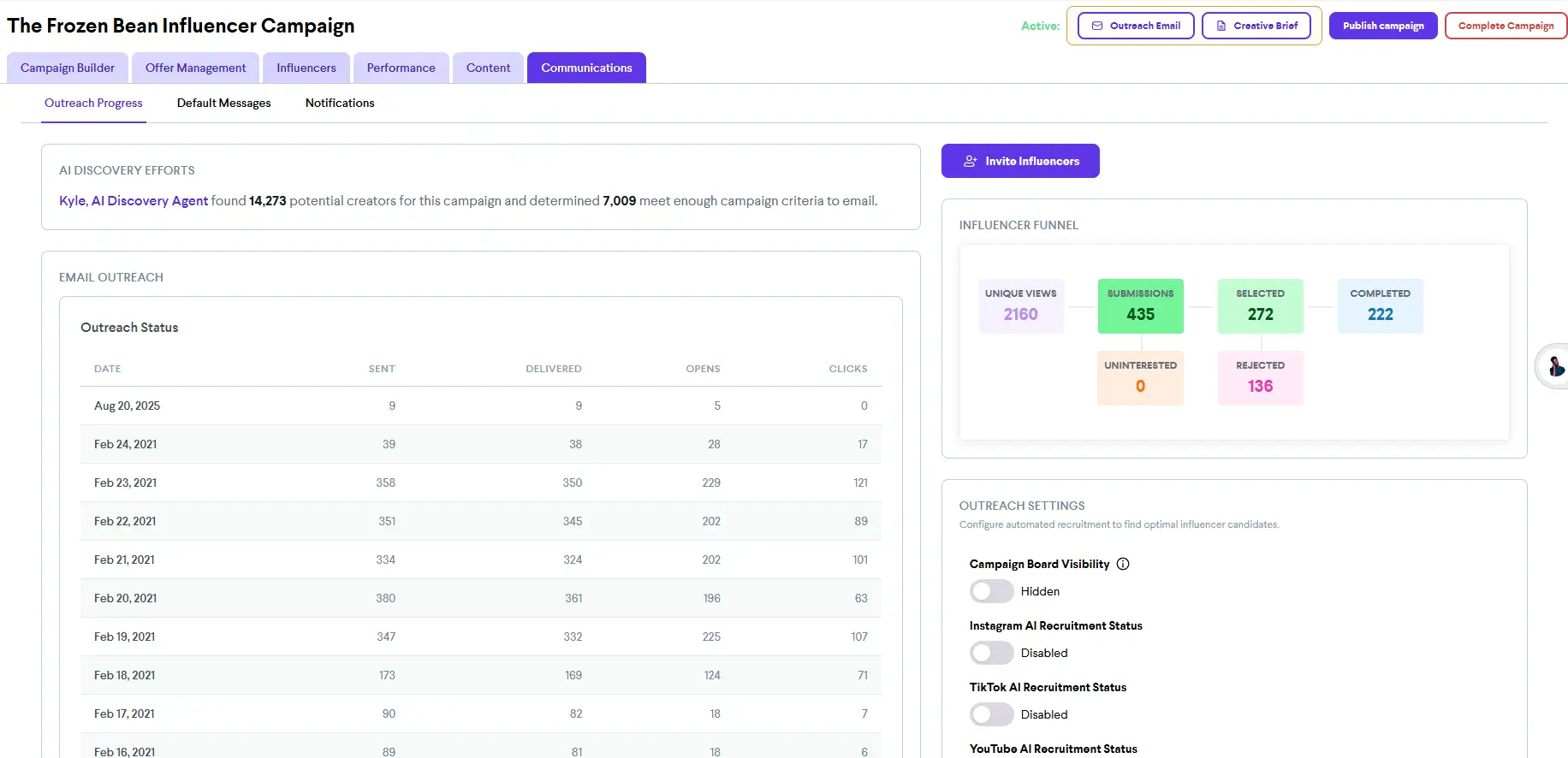Click Invite Influencers button
Screen dimensions: 1568x758
point(1020,161)
